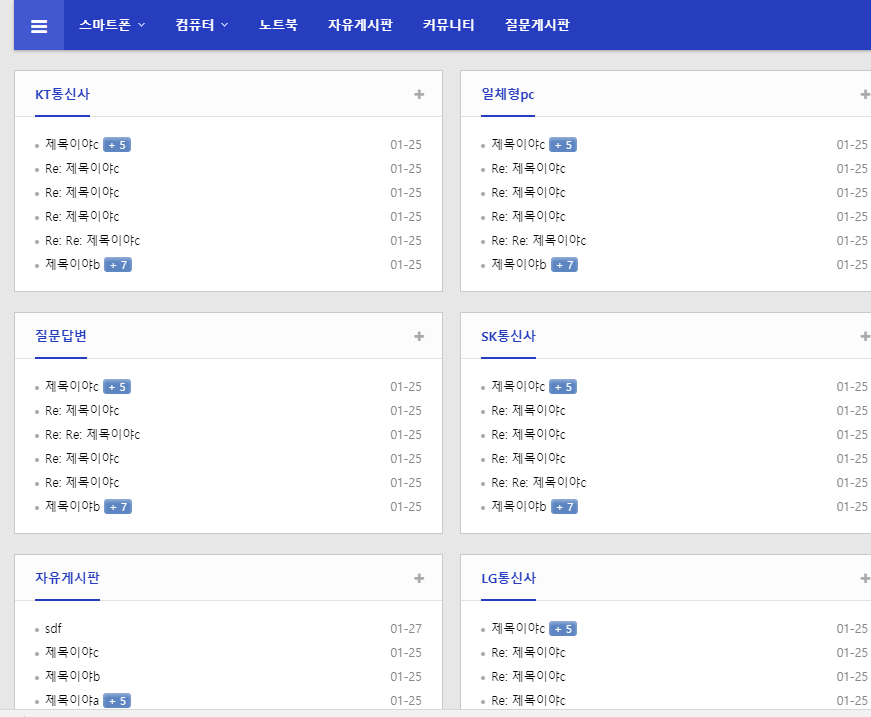Click the plus icon in the KT통신사 panel

click(419, 95)
